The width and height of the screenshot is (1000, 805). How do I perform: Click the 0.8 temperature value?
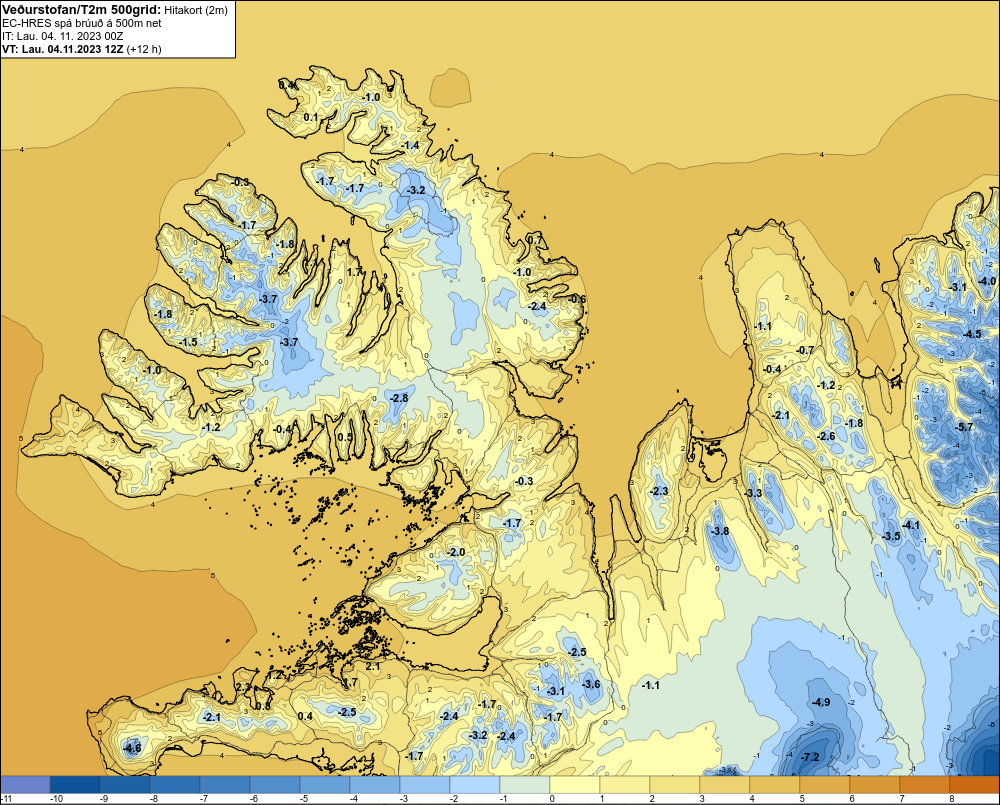[x=263, y=706]
